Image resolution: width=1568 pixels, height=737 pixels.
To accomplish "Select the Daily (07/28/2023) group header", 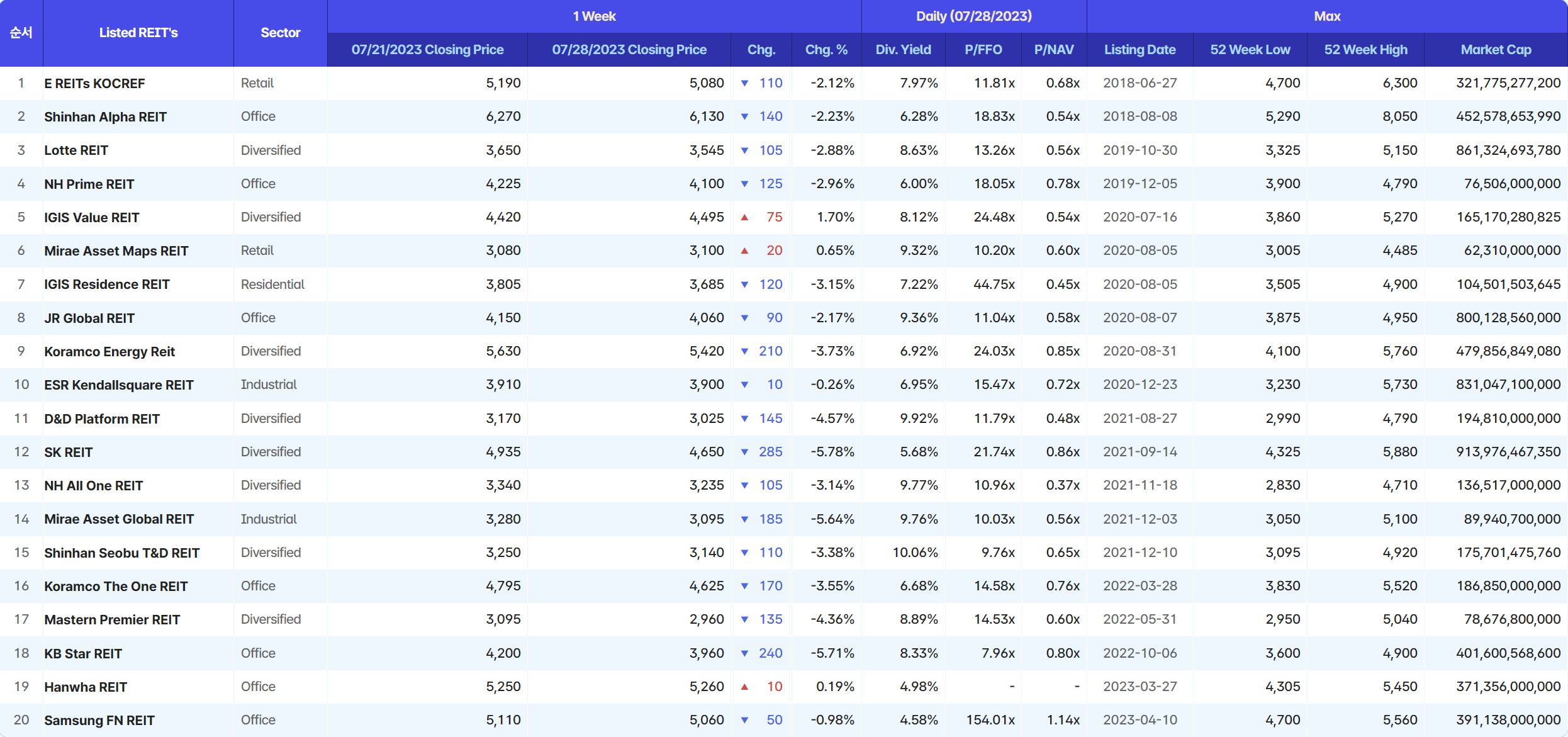I will coord(974,16).
